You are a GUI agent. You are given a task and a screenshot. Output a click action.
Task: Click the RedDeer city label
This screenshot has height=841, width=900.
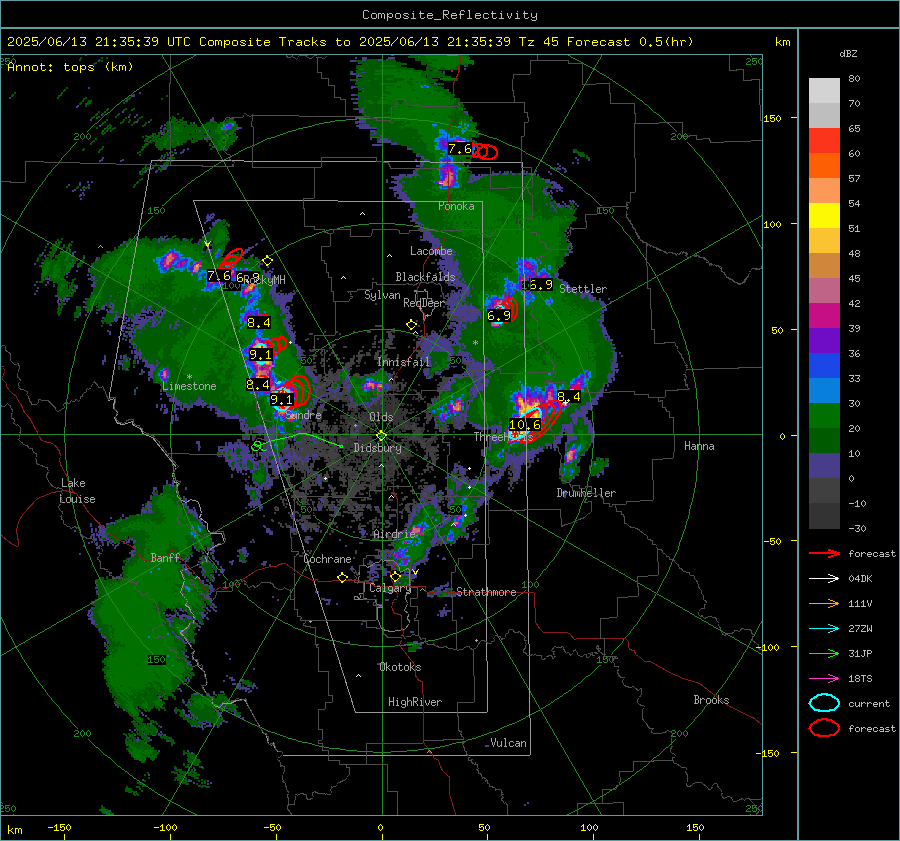(x=424, y=303)
